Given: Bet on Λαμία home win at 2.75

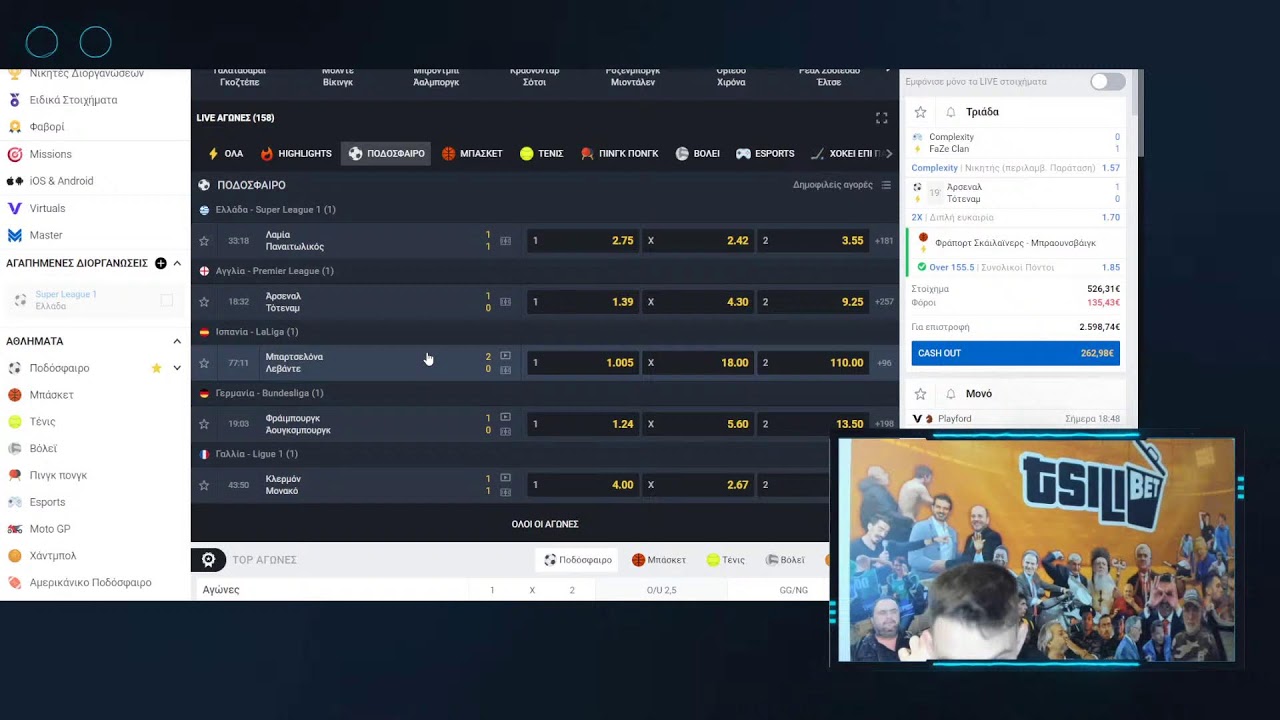Looking at the screenshot, I should [x=583, y=241].
